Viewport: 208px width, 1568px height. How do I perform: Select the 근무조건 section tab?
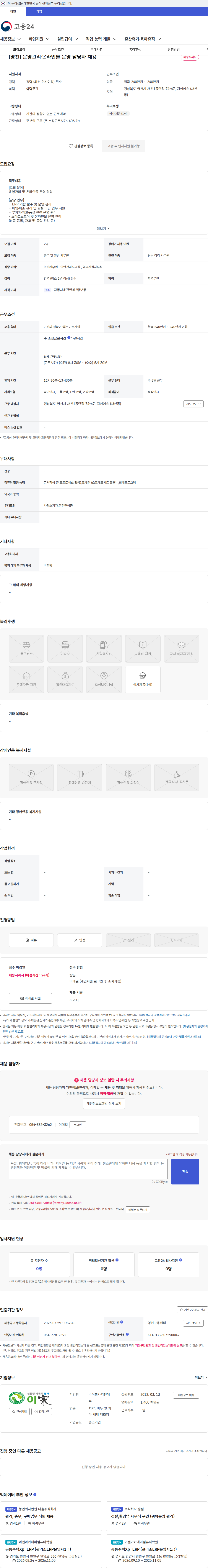pyautogui.click(x=58, y=49)
